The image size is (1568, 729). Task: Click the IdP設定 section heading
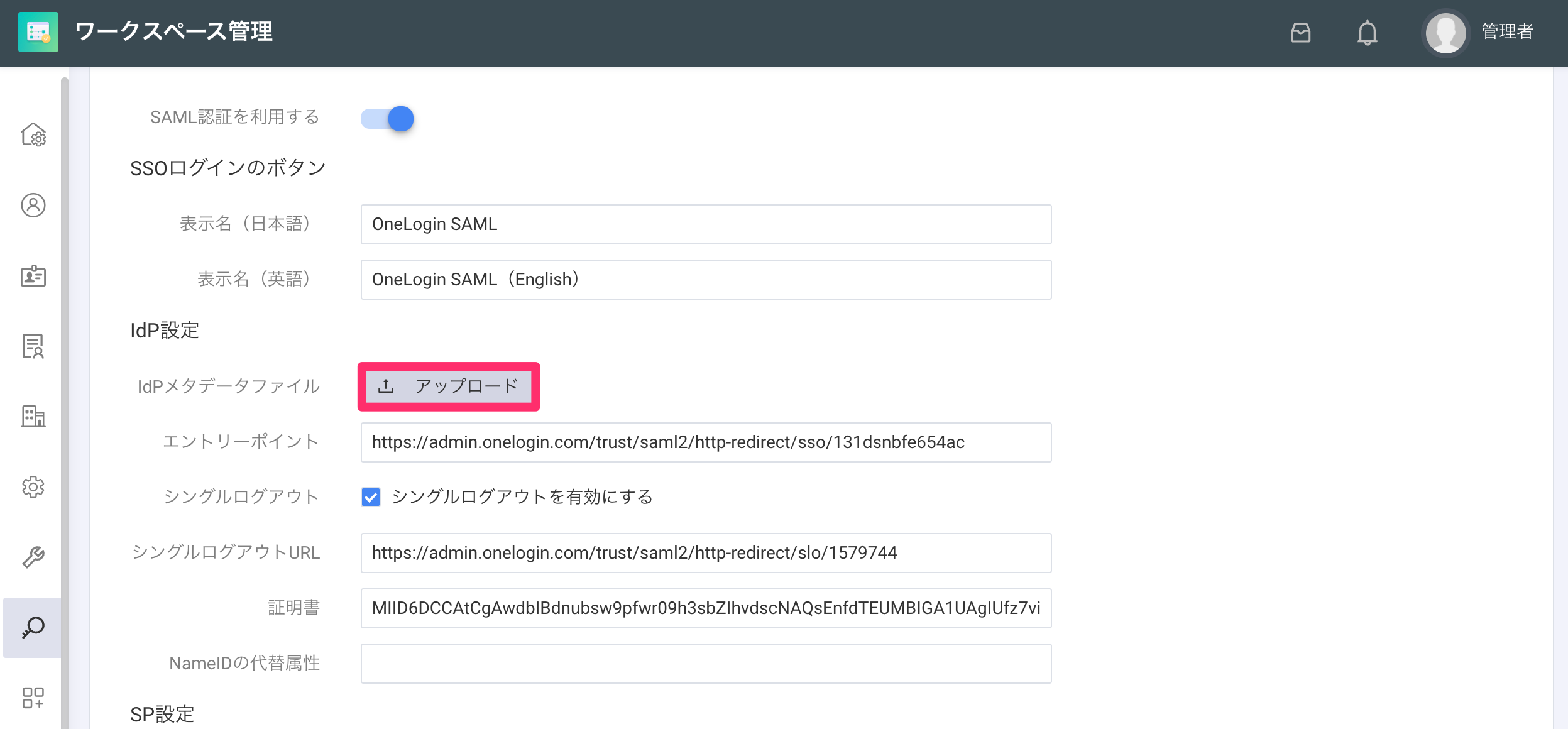coord(165,331)
